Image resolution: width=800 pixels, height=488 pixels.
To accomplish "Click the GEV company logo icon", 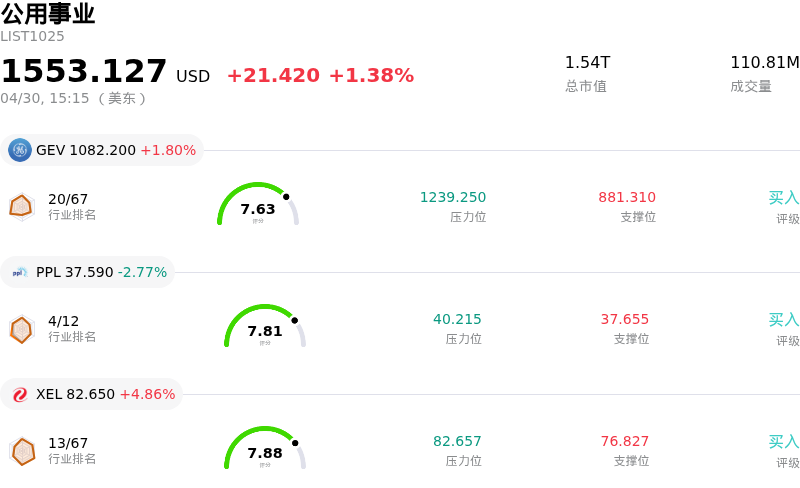I will [x=20, y=150].
